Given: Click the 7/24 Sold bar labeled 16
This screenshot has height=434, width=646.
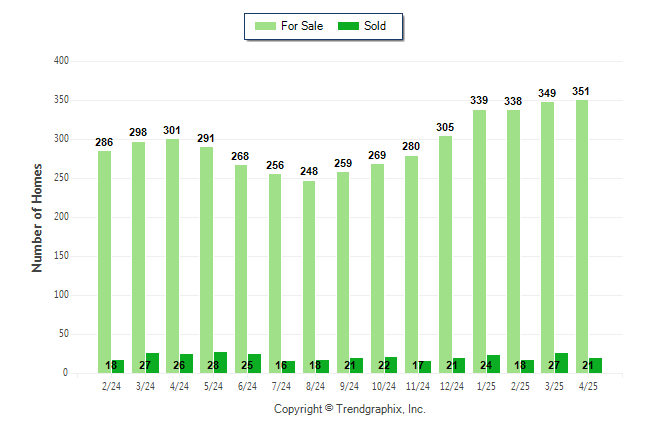Looking at the screenshot, I should click(x=288, y=367).
